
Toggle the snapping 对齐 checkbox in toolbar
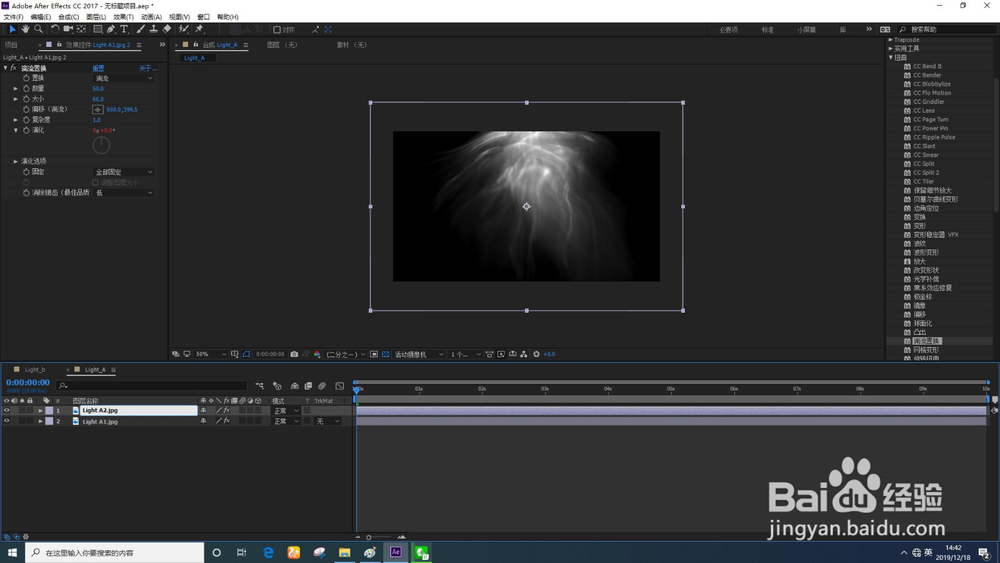[277, 29]
